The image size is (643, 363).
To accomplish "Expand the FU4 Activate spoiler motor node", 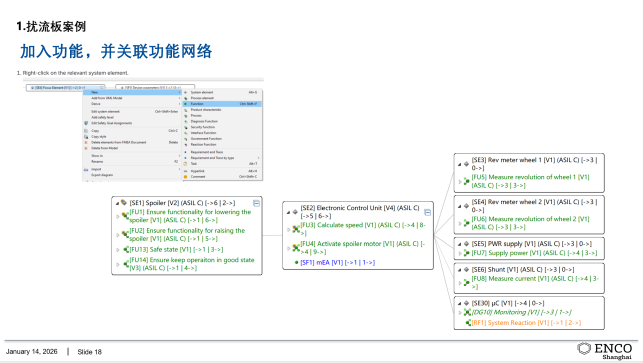I will click(289, 248).
